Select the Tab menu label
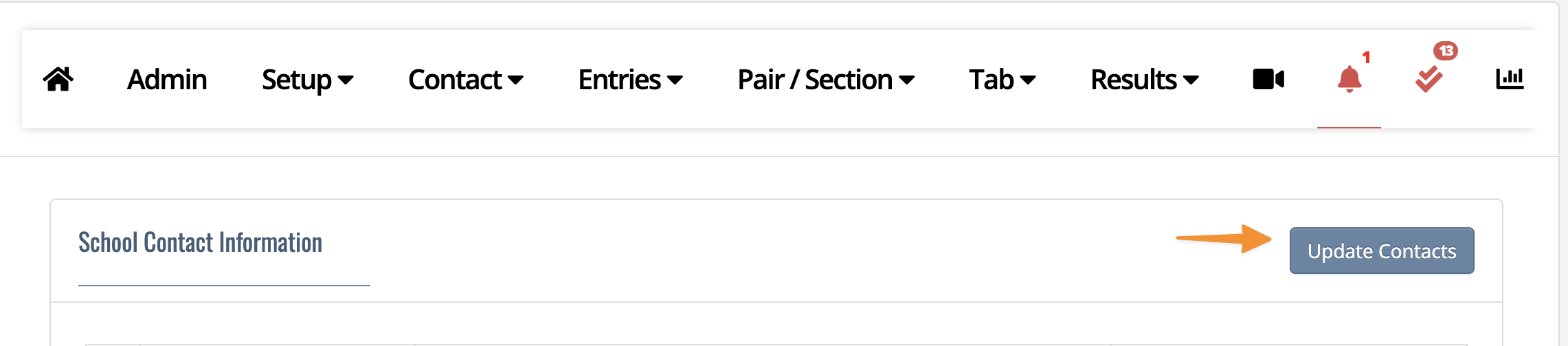This screenshot has height=346, width=1568. [x=992, y=80]
